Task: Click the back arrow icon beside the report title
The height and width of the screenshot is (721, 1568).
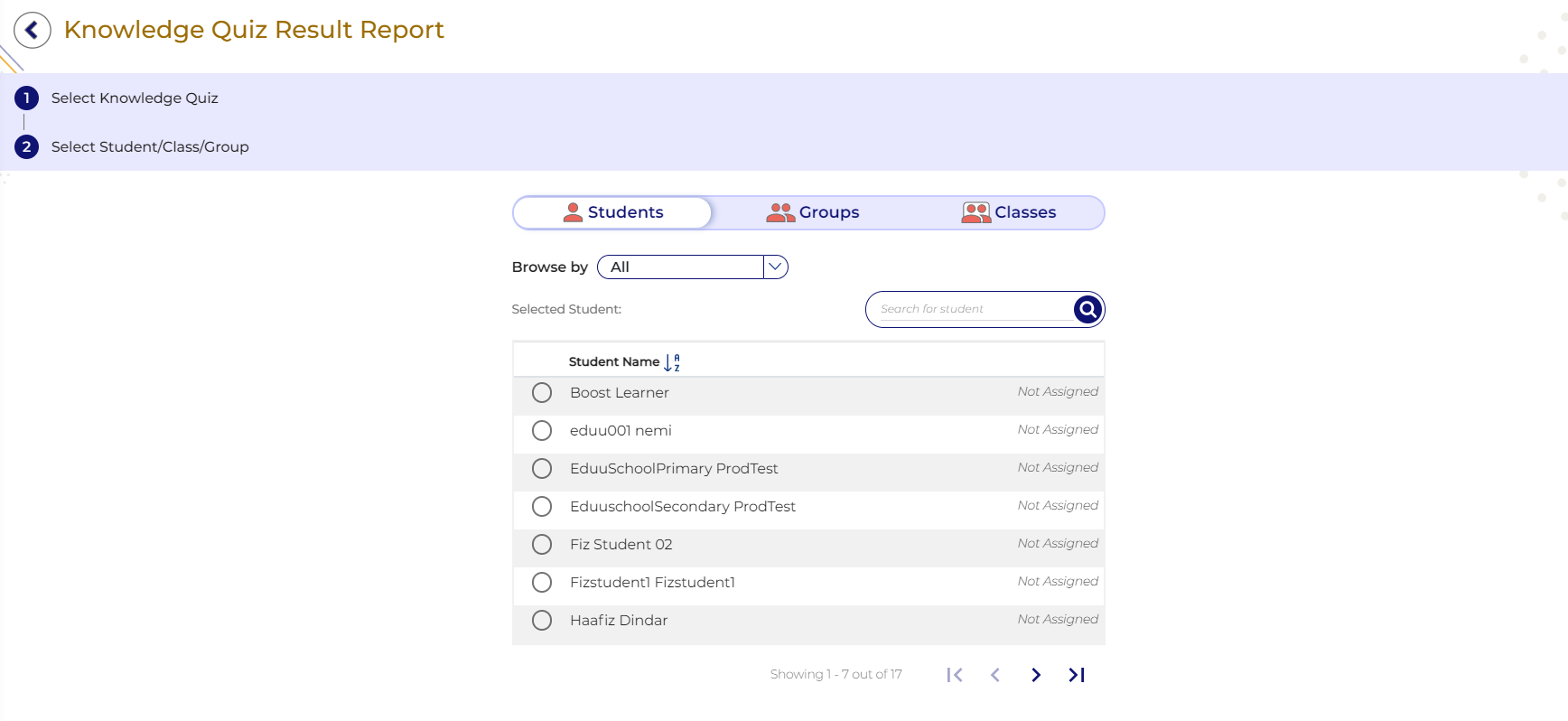Action: point(33,30)
